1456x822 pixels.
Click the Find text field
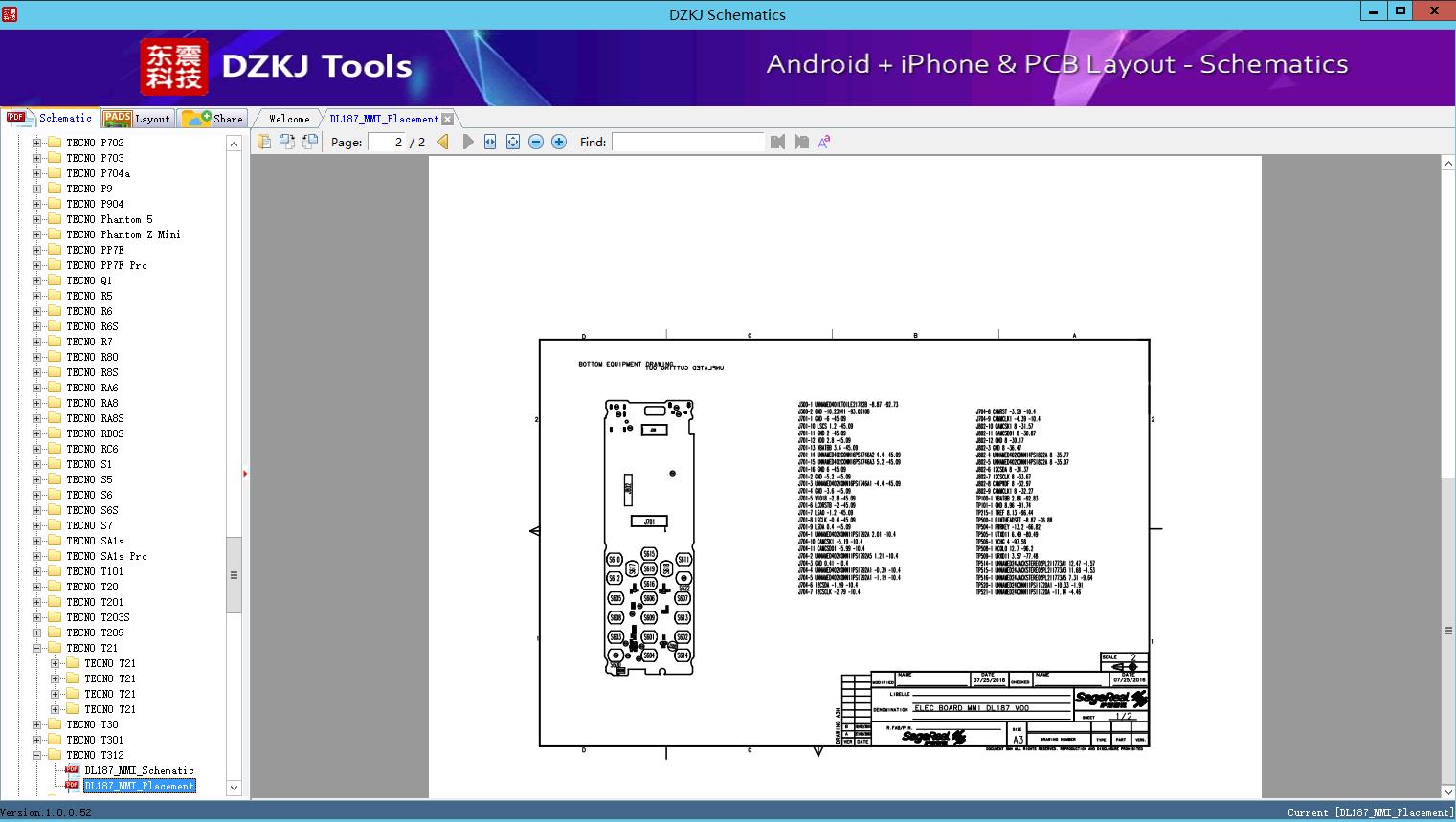click(x=687, y=142)
